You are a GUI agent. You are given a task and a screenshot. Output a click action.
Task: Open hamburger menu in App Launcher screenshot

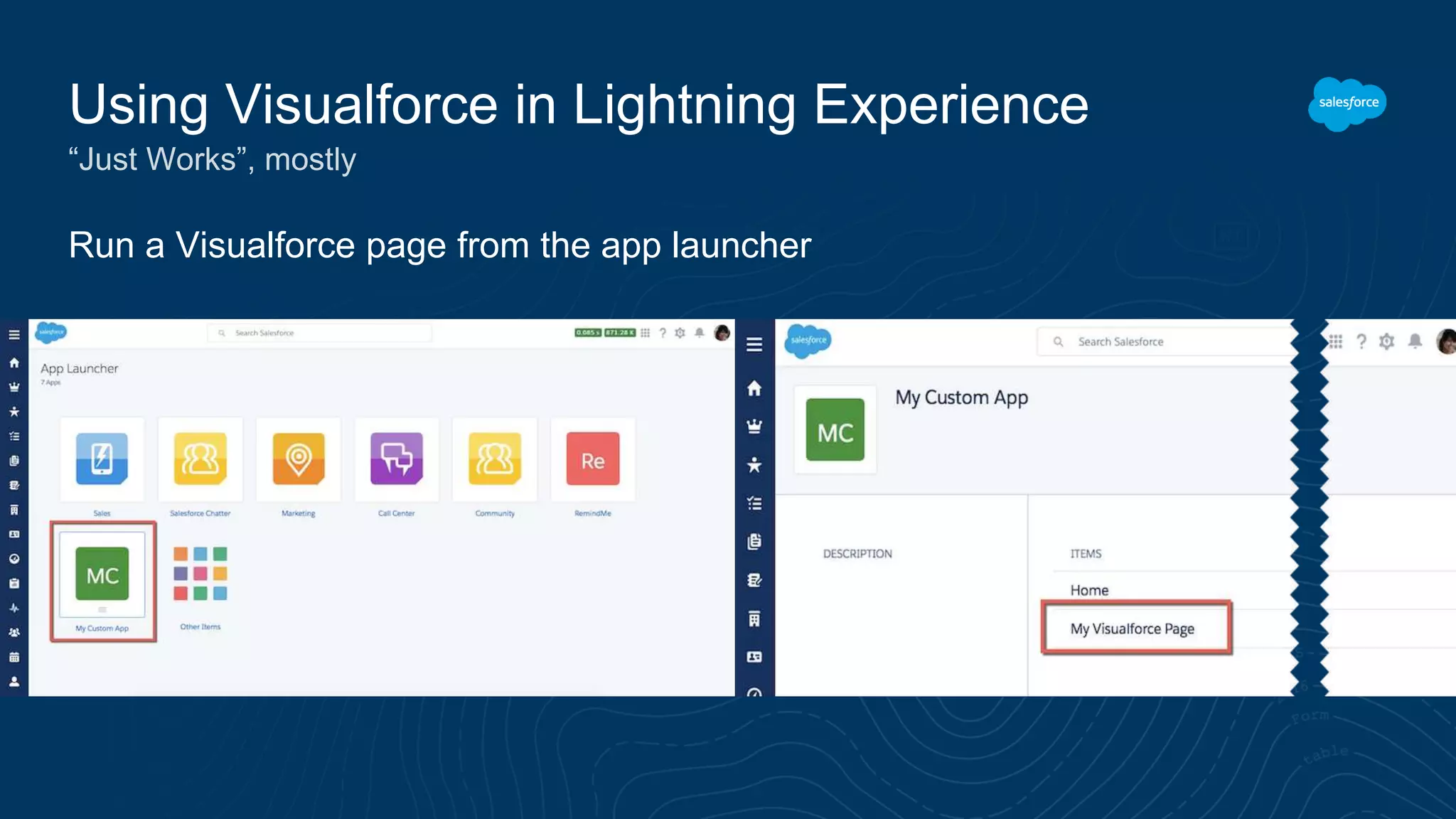pyautogui.click(x=14, y=334)
